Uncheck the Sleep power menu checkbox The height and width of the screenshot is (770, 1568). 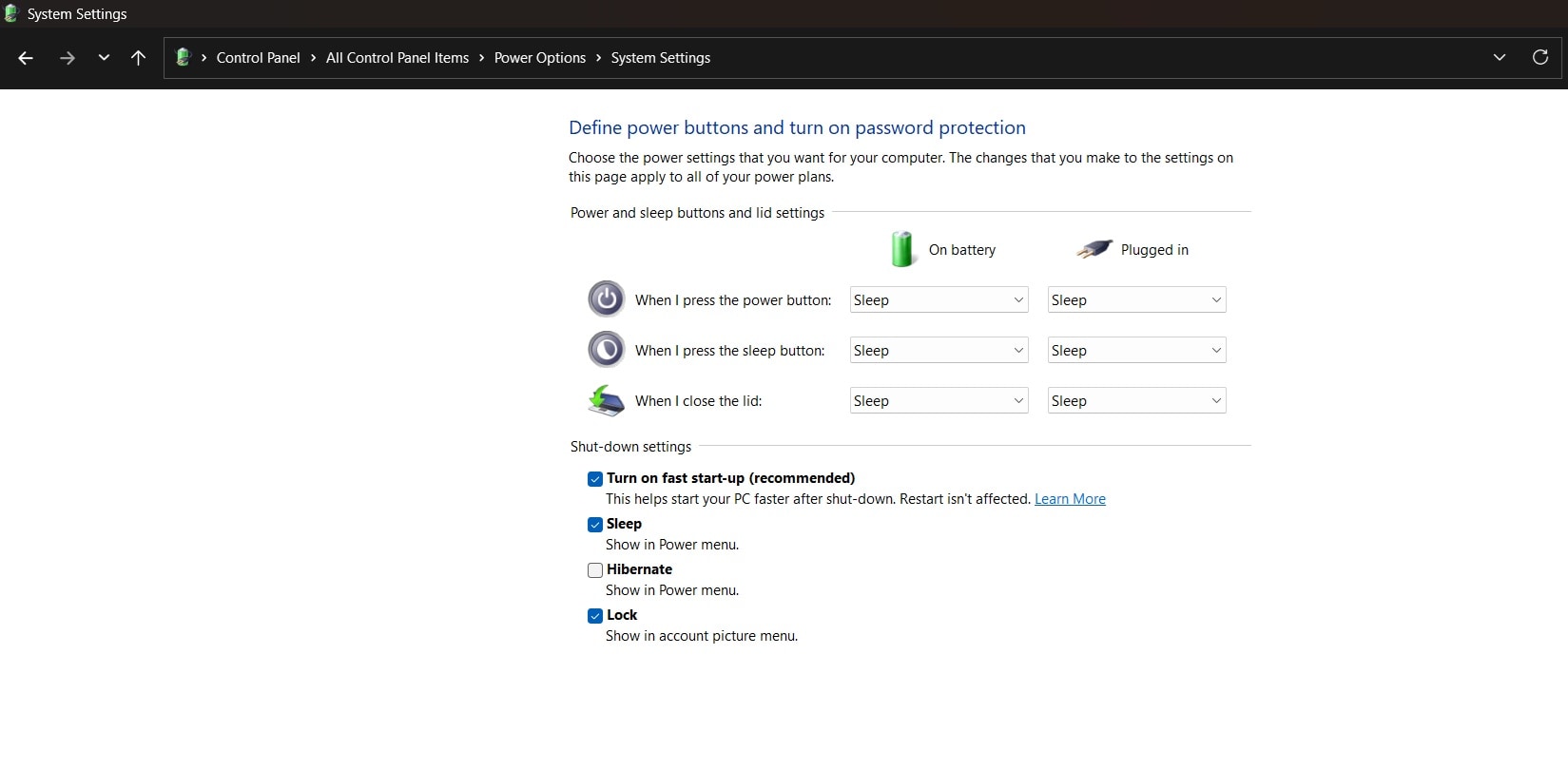(595, 525)
